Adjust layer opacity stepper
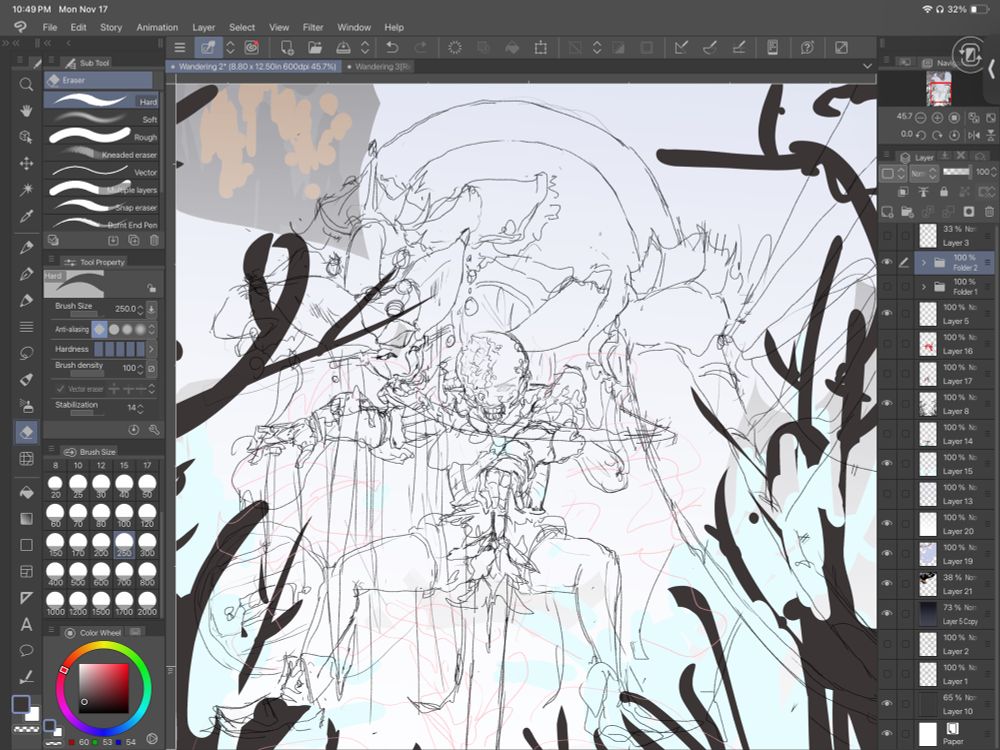 (994, 172)
